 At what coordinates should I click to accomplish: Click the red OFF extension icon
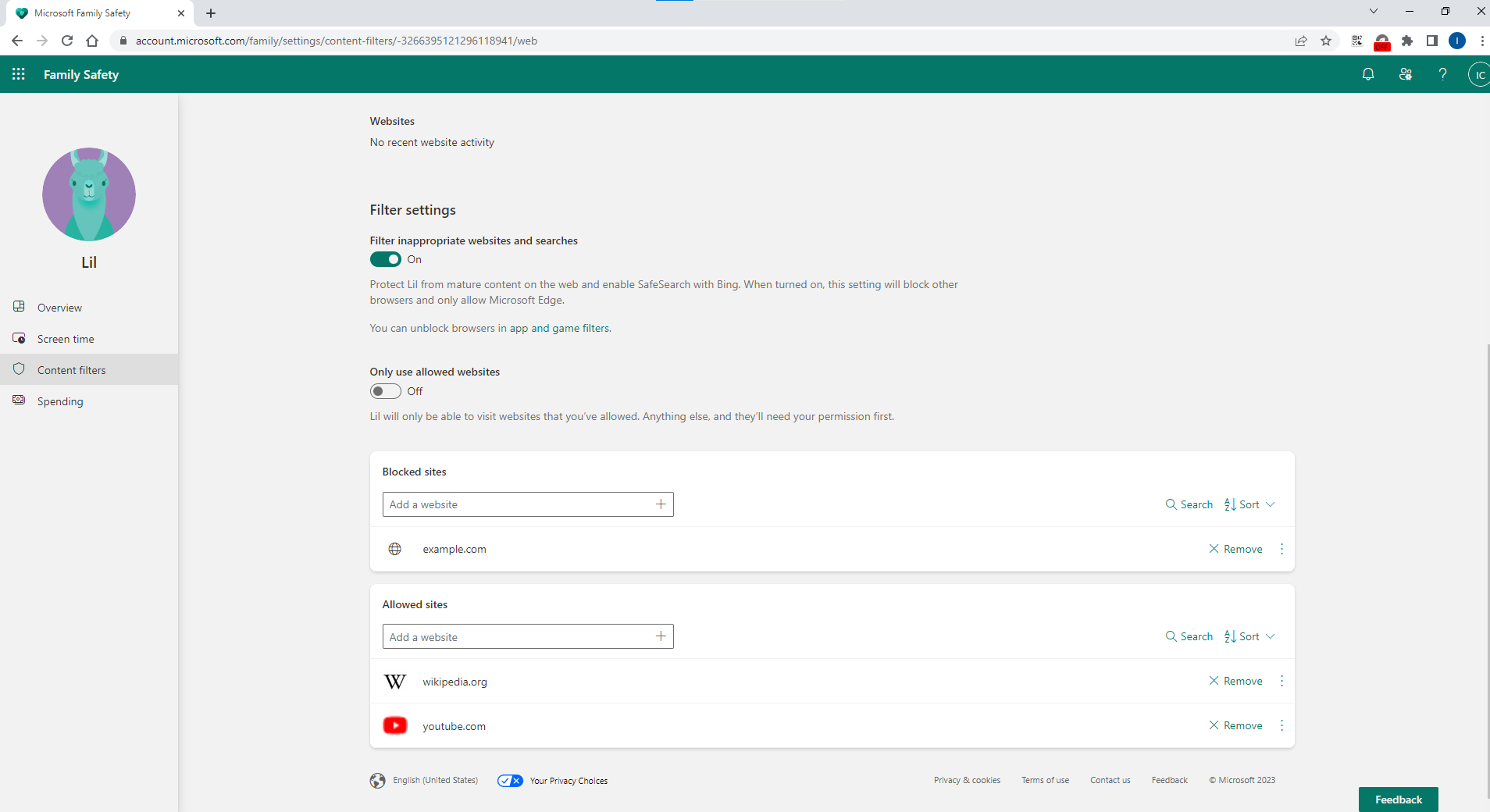(1382, 42)
